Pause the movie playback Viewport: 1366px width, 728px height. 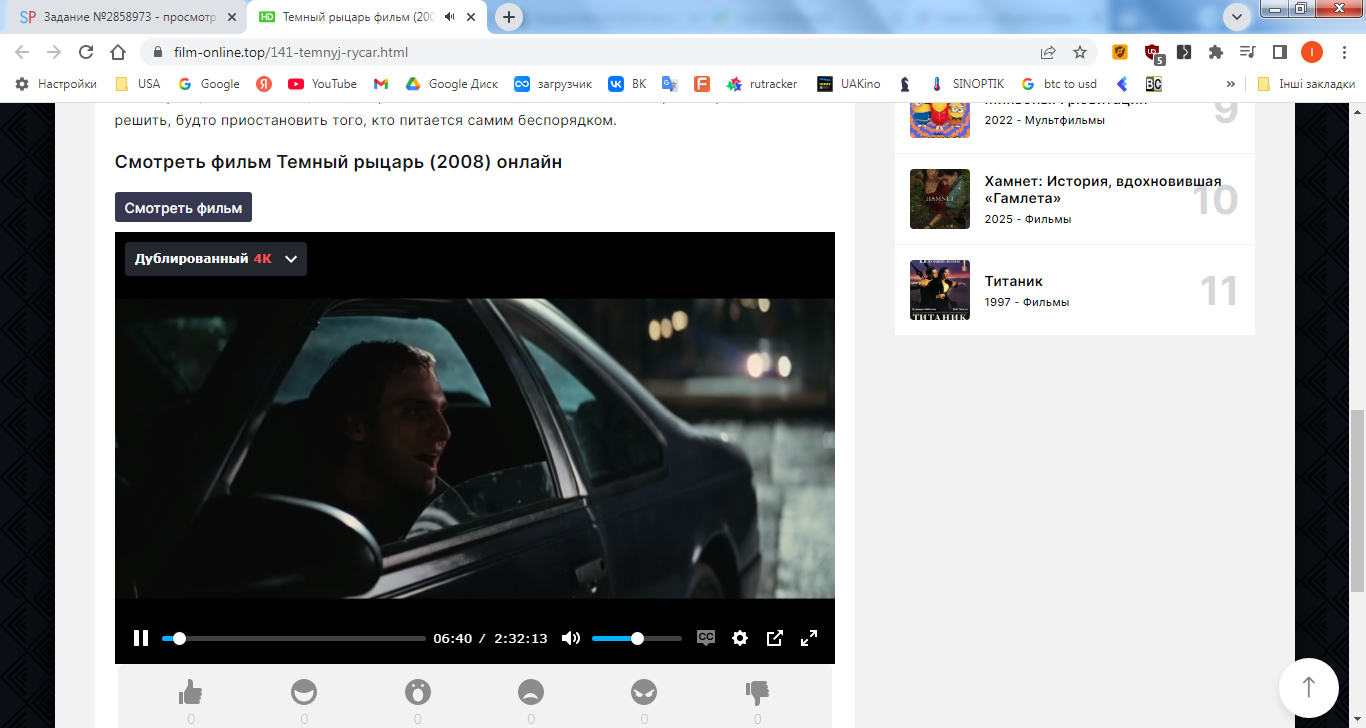coord(141,638)
